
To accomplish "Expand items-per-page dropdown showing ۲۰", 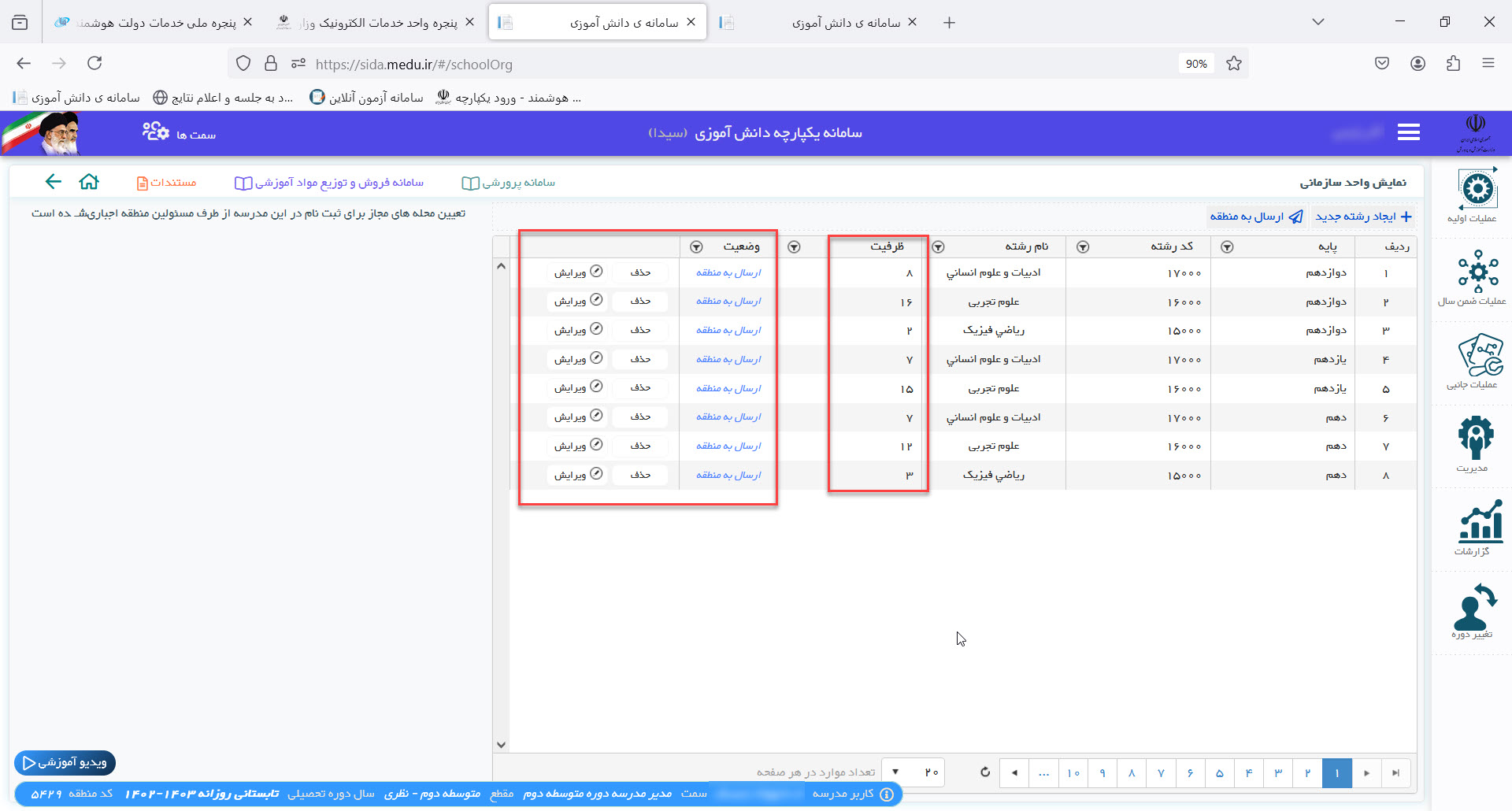I will (x=895, y=772).
